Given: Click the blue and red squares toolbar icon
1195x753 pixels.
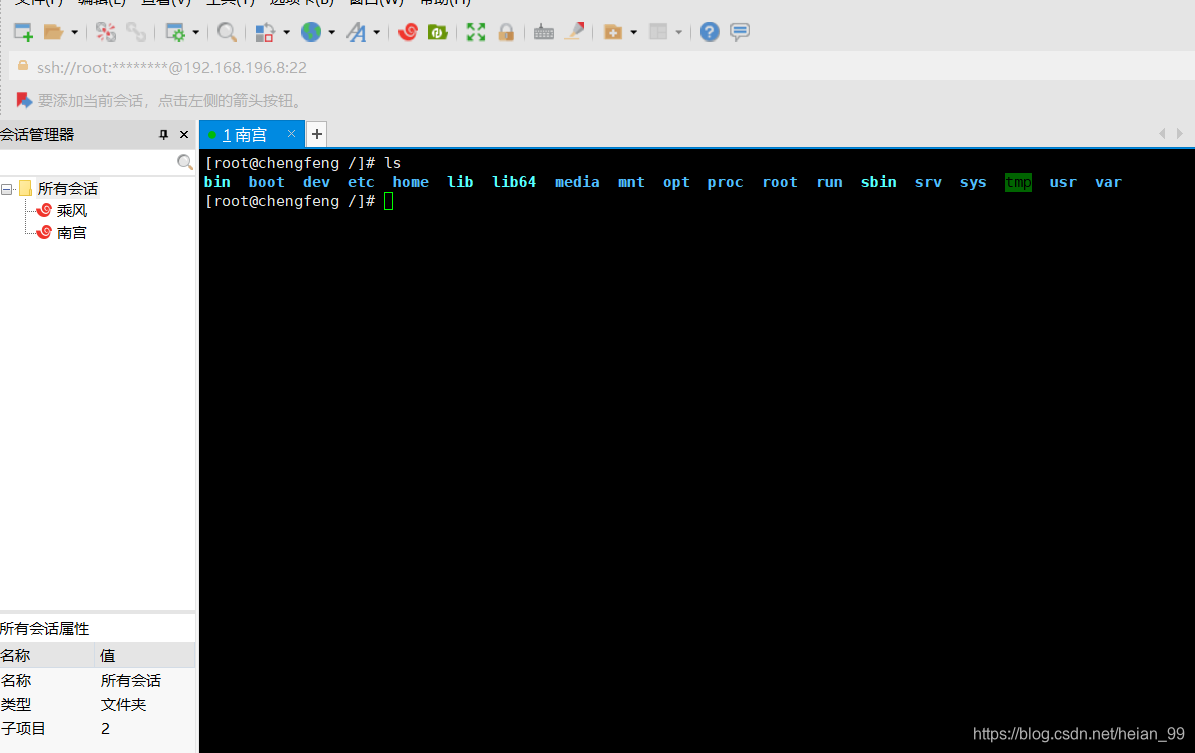Looking at the screenshot, I should point(264,32).
